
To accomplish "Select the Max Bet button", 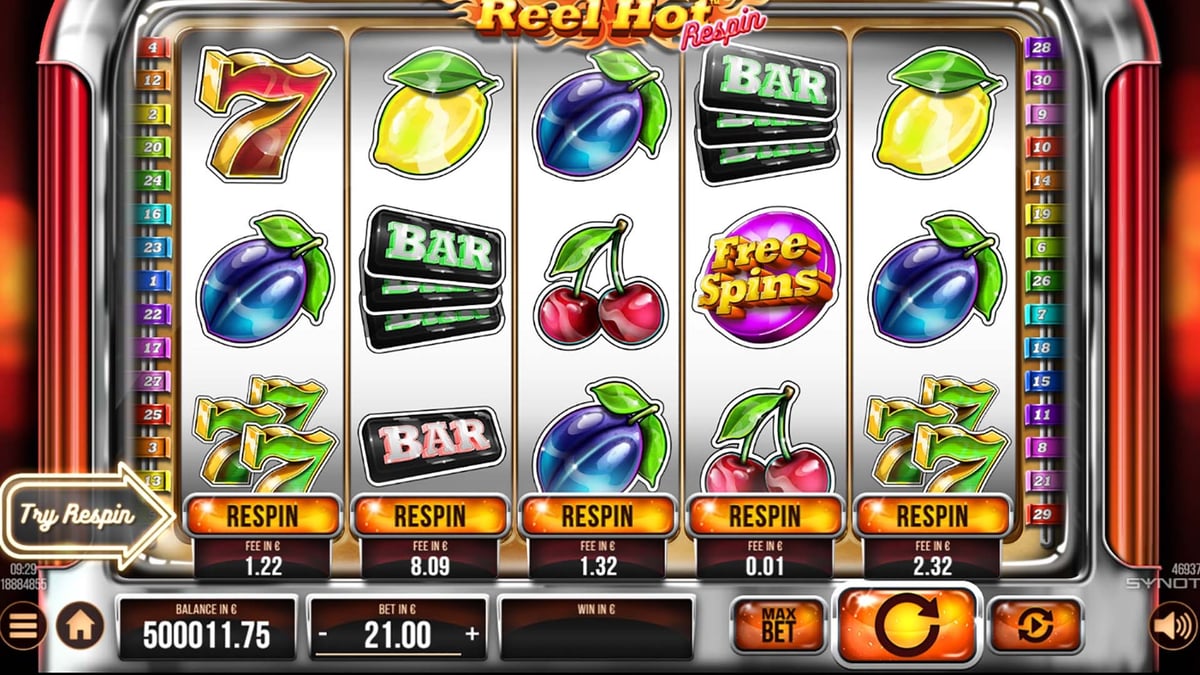I will (779, 626).
